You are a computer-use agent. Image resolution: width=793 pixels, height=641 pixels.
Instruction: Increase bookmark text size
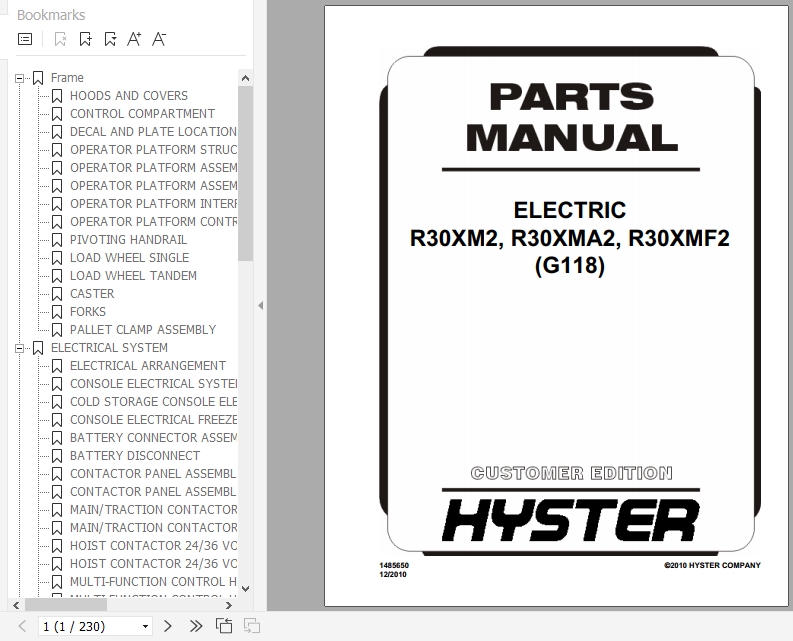tap(134, 39)
